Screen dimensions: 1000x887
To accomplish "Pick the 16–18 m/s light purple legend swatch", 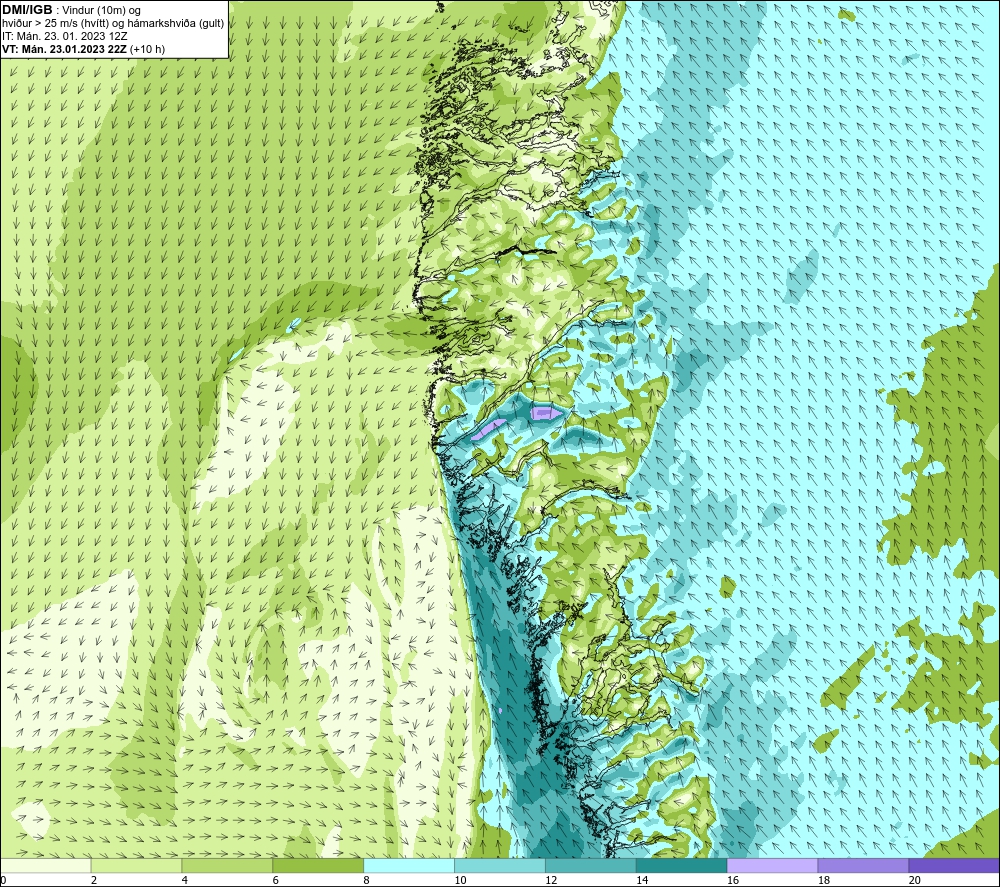I will click(772, 866).
